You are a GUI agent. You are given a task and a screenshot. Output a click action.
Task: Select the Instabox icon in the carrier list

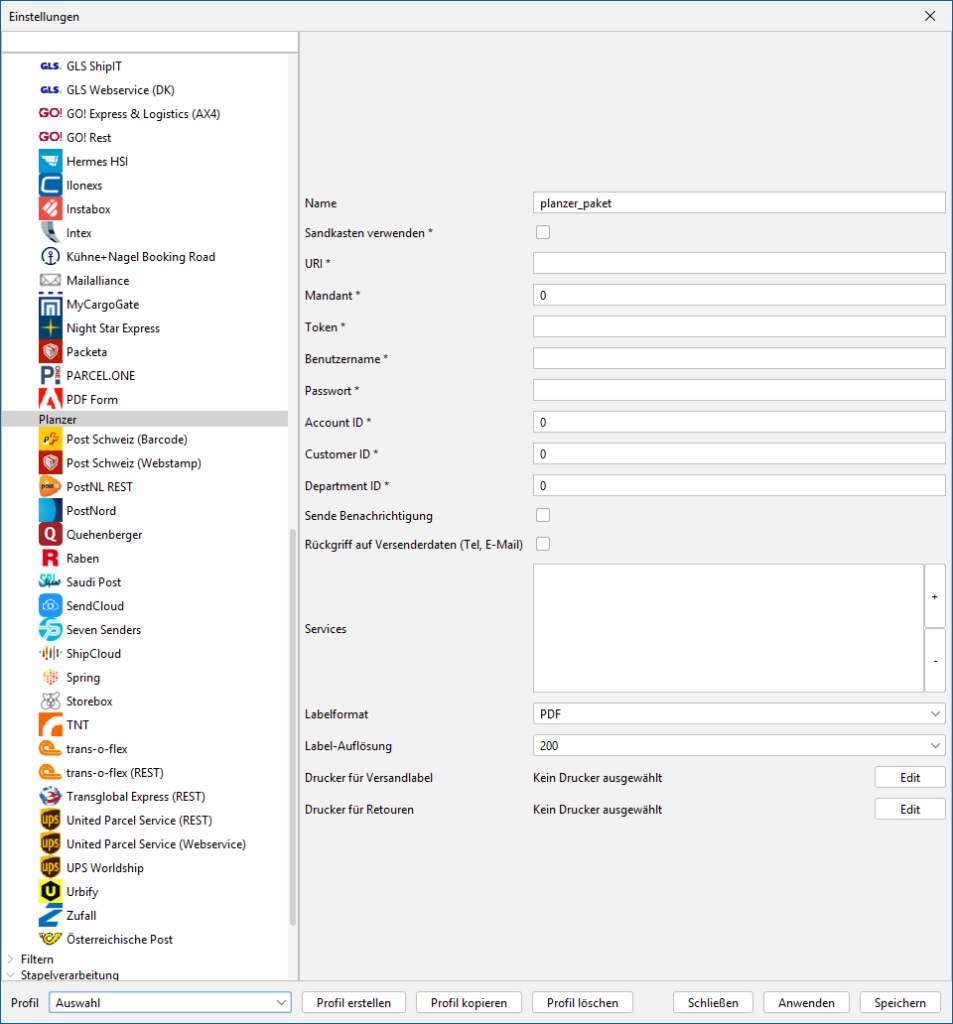click(51, 209)
